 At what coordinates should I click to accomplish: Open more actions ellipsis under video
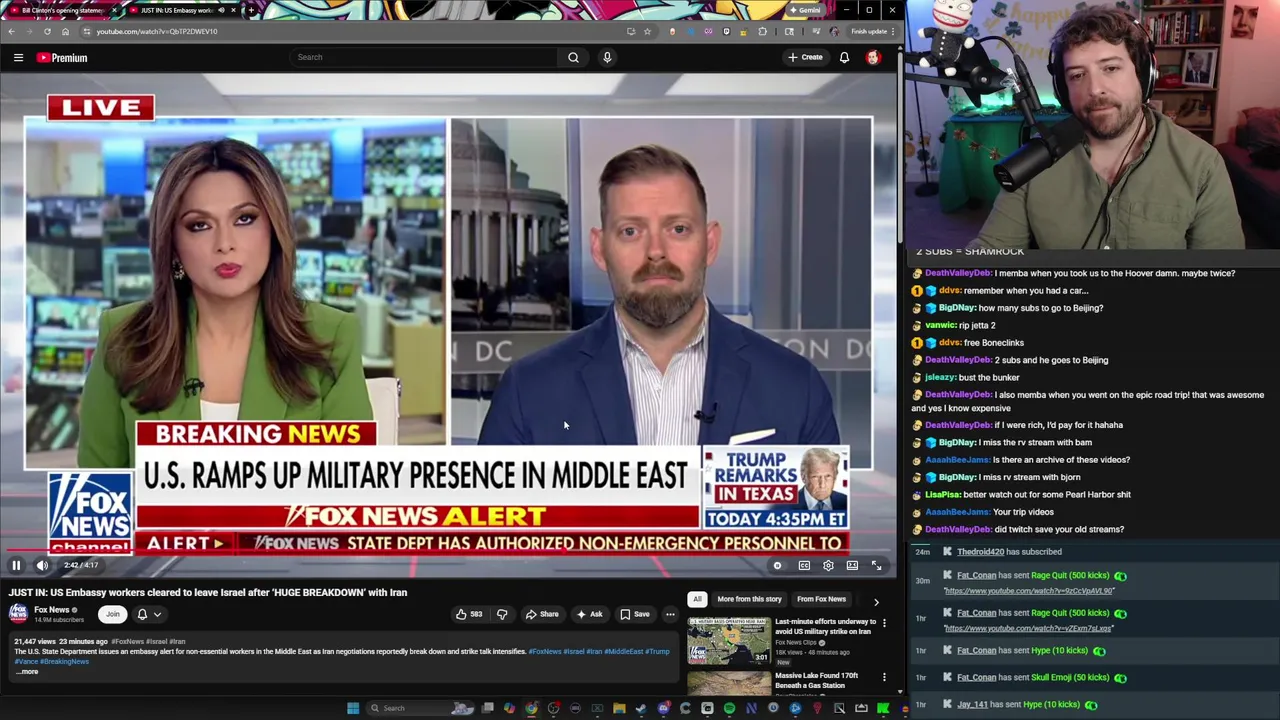670,614
